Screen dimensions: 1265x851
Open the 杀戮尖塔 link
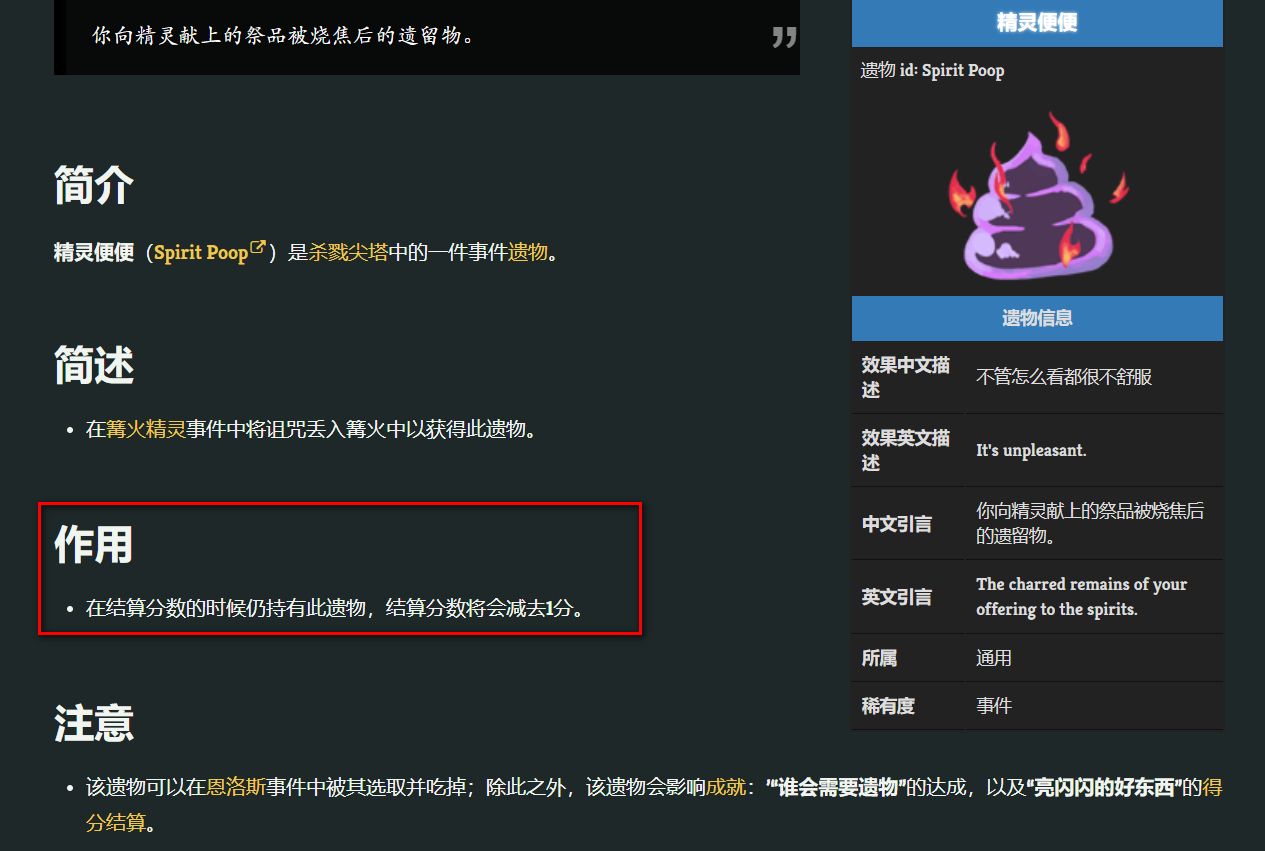[348, 252]
